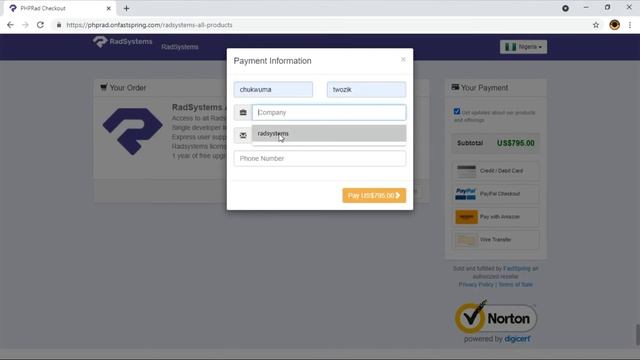Image resolution: width=640 pixels, height=360 pixels.
Task: Click the browser forward arrow
Action: pos(25,25)
